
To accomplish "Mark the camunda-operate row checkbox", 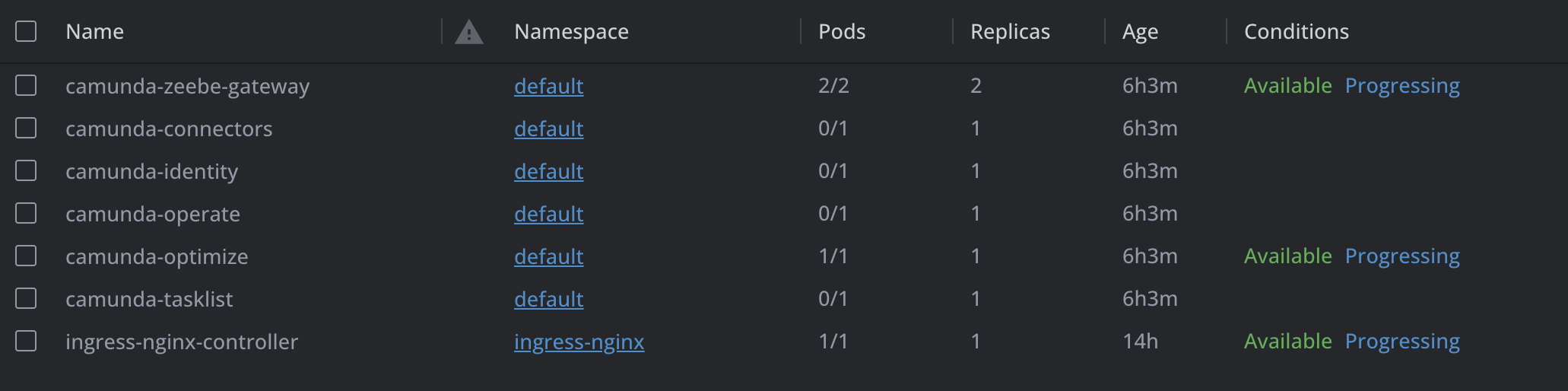I will point(26,213).
